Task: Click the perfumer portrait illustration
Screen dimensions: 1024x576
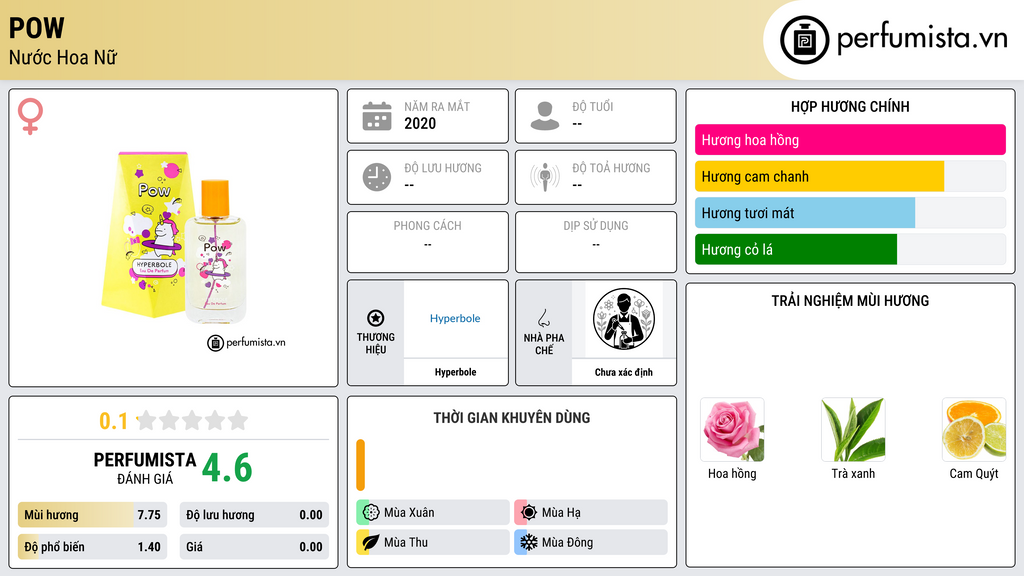Action: [624, 319]
